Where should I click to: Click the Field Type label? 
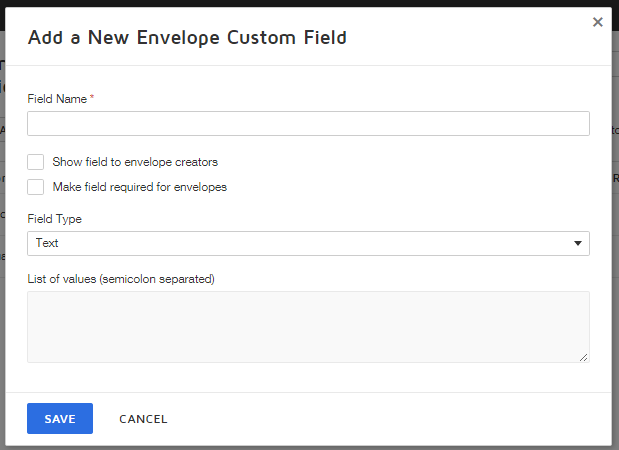[55, 219]
